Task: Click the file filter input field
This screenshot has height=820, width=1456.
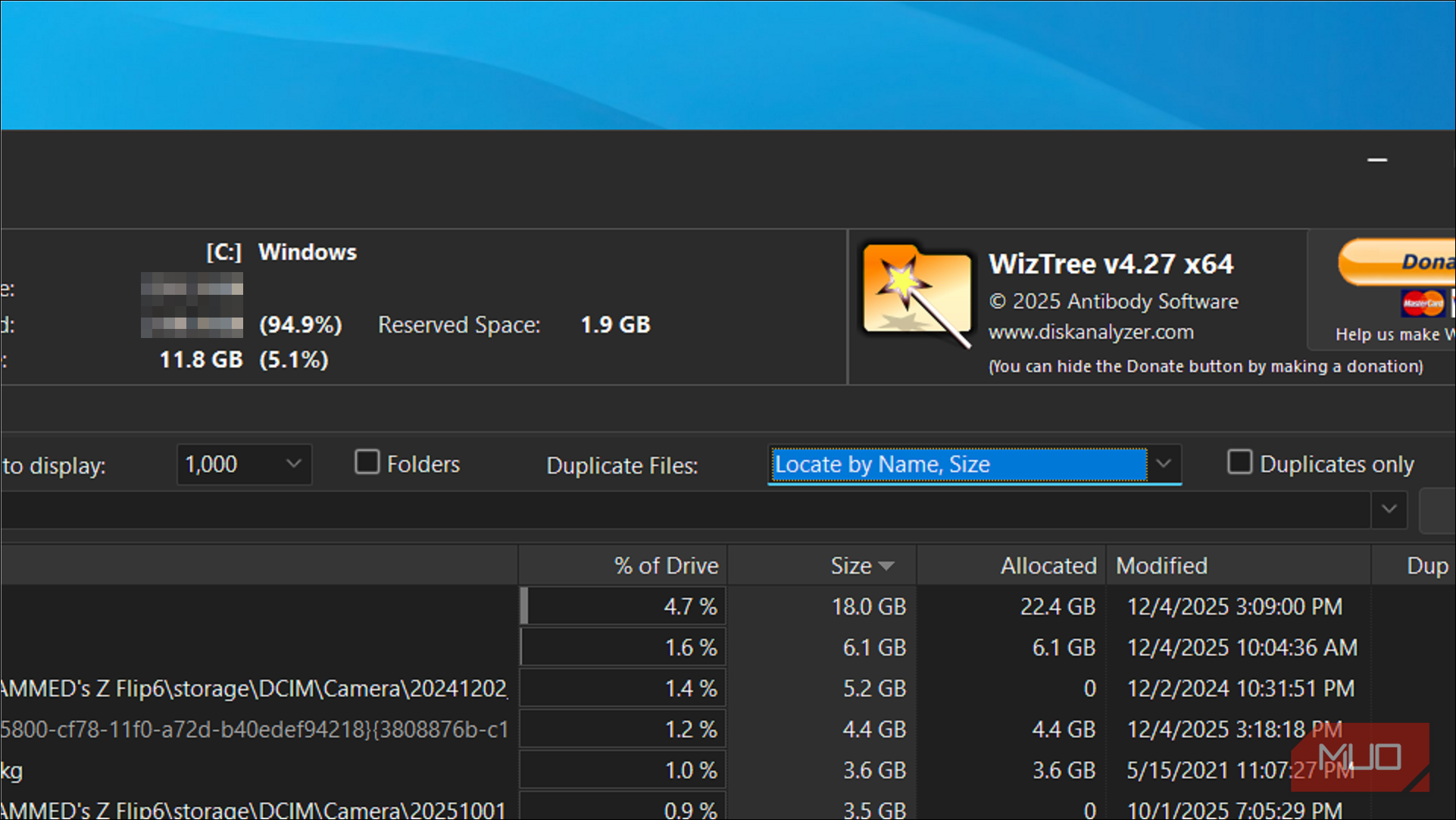Action: tap(686, 509)
